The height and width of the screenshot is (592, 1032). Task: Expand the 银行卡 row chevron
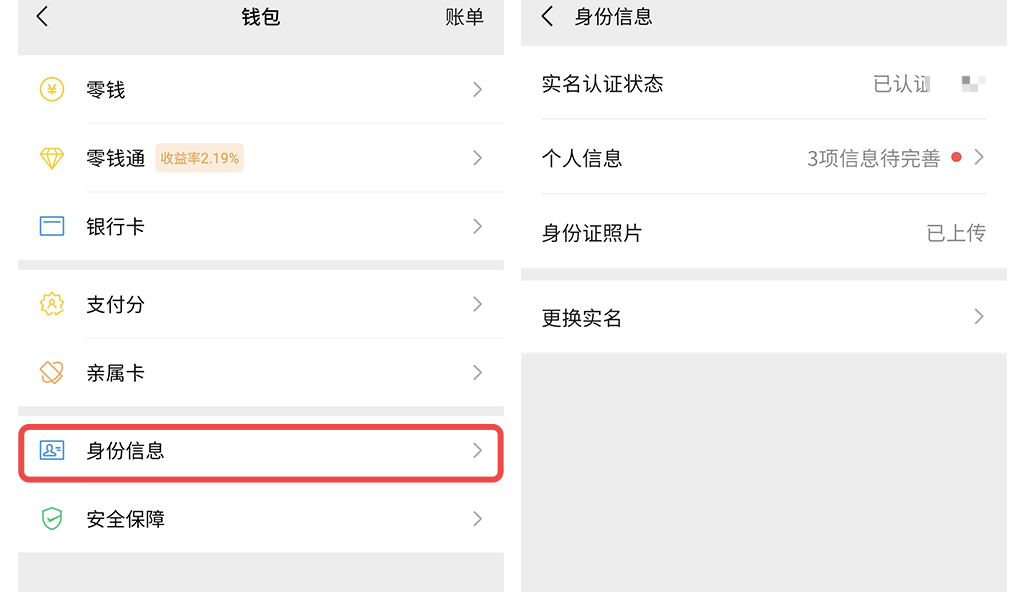coord(477,226)
